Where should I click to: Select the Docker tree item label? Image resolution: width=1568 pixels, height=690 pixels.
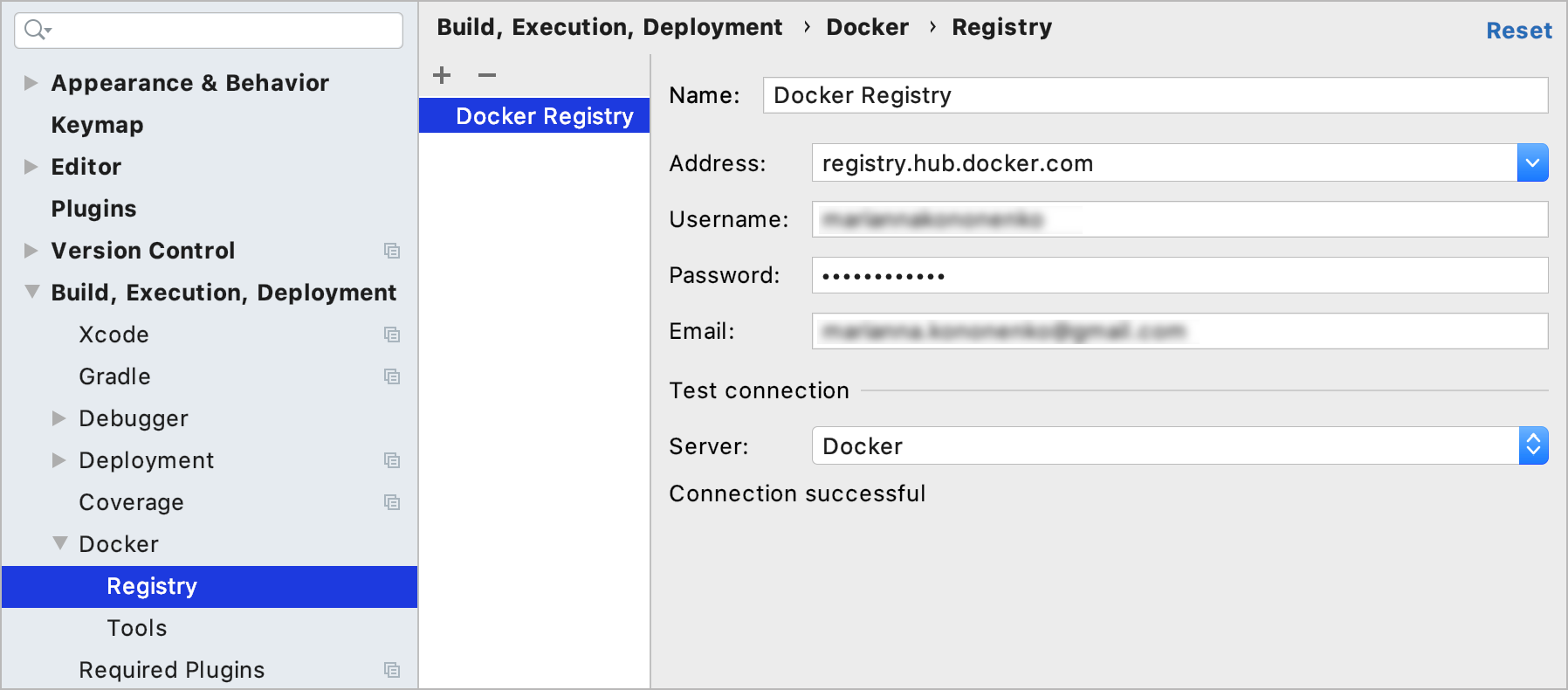(x=119, y=544)
